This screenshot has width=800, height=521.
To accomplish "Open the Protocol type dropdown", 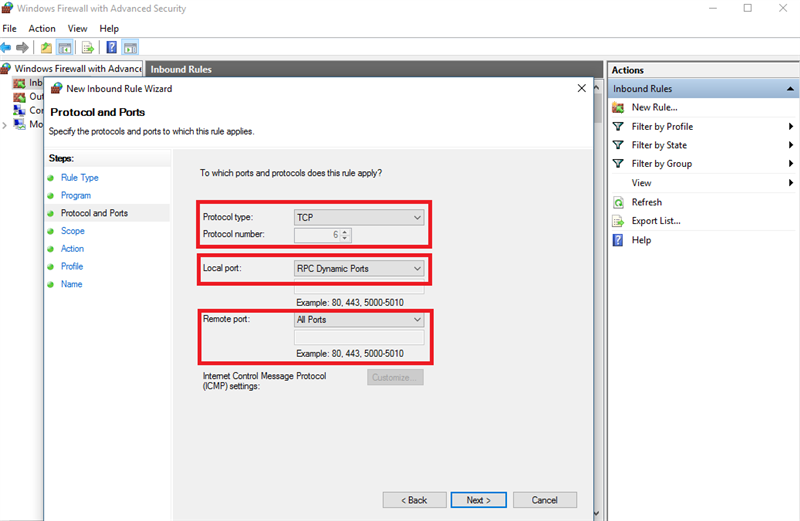I will [359, 217].
